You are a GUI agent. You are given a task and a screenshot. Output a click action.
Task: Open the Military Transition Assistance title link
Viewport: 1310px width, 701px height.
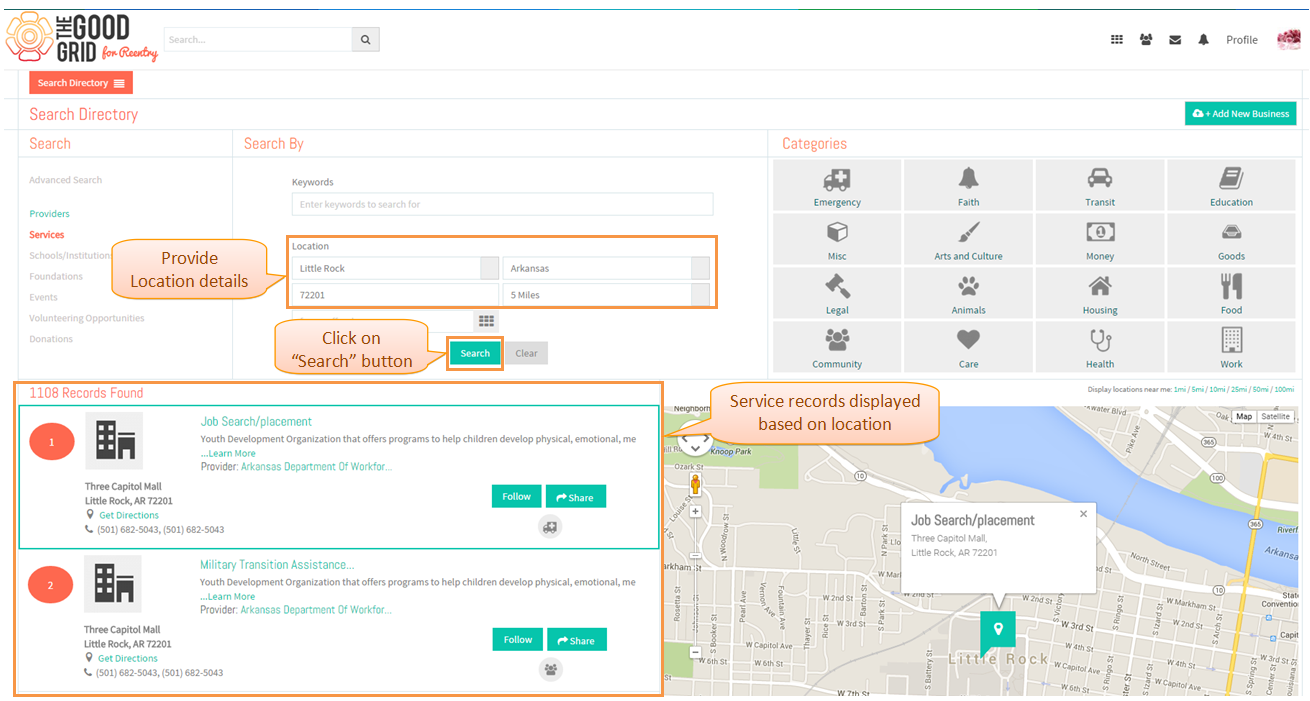click(277, 565)
